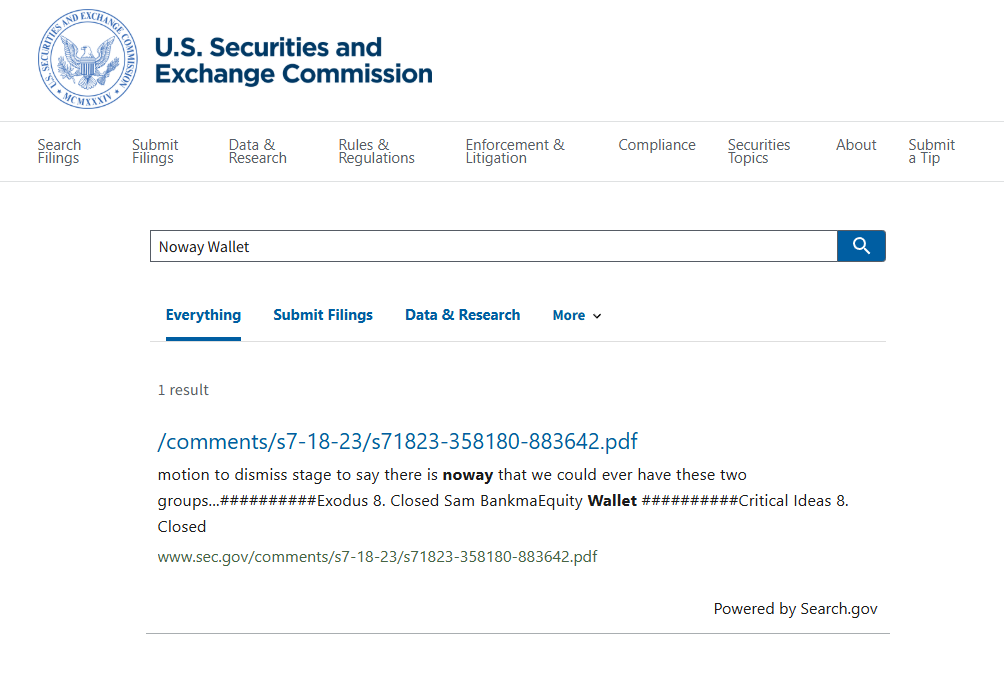The width and height of the screenshot is (1004, 695).
Task: Select the Everything results tab
Action: click(203, 315)
